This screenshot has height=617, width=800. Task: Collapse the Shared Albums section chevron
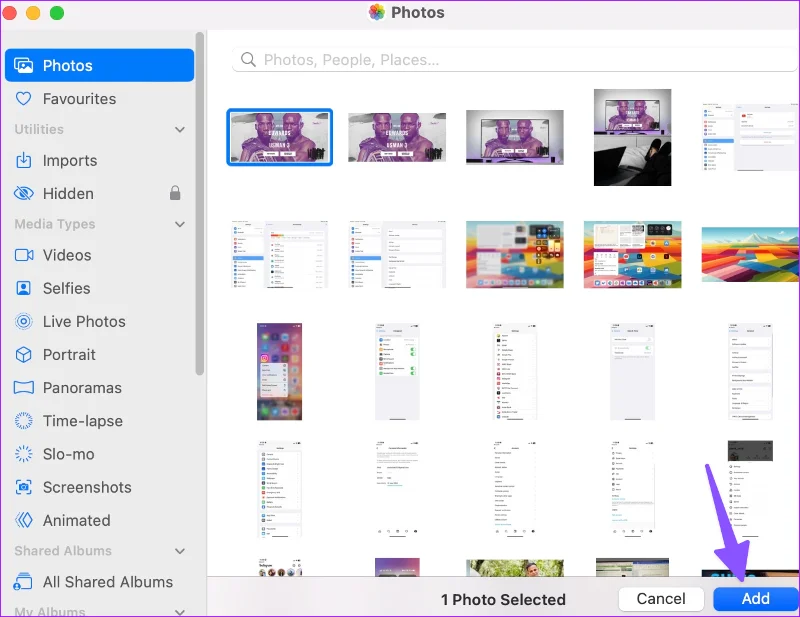point(180,551)
